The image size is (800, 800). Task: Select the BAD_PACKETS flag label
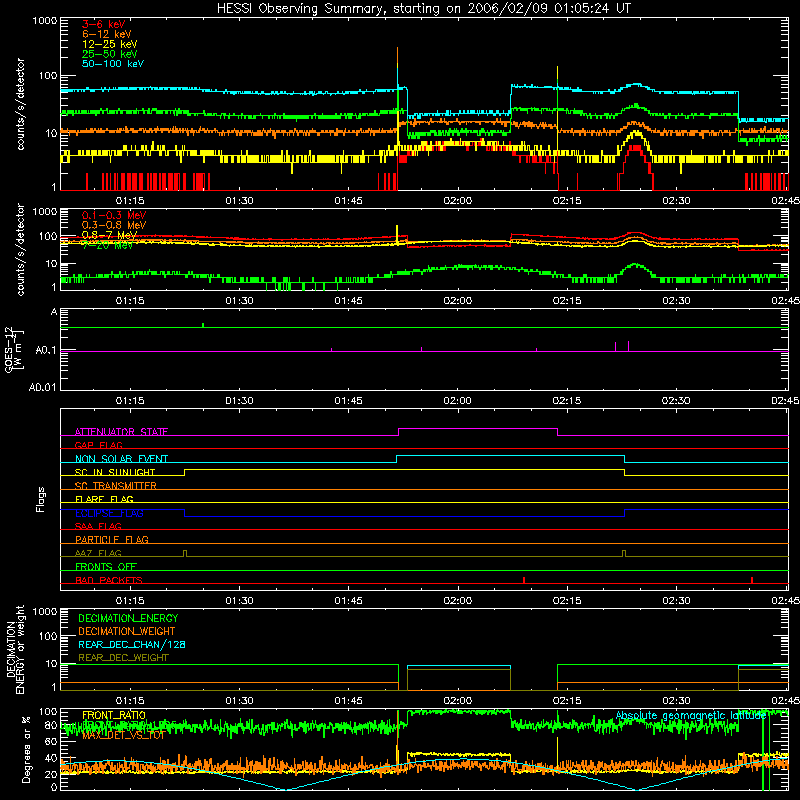tap(109, 580)
